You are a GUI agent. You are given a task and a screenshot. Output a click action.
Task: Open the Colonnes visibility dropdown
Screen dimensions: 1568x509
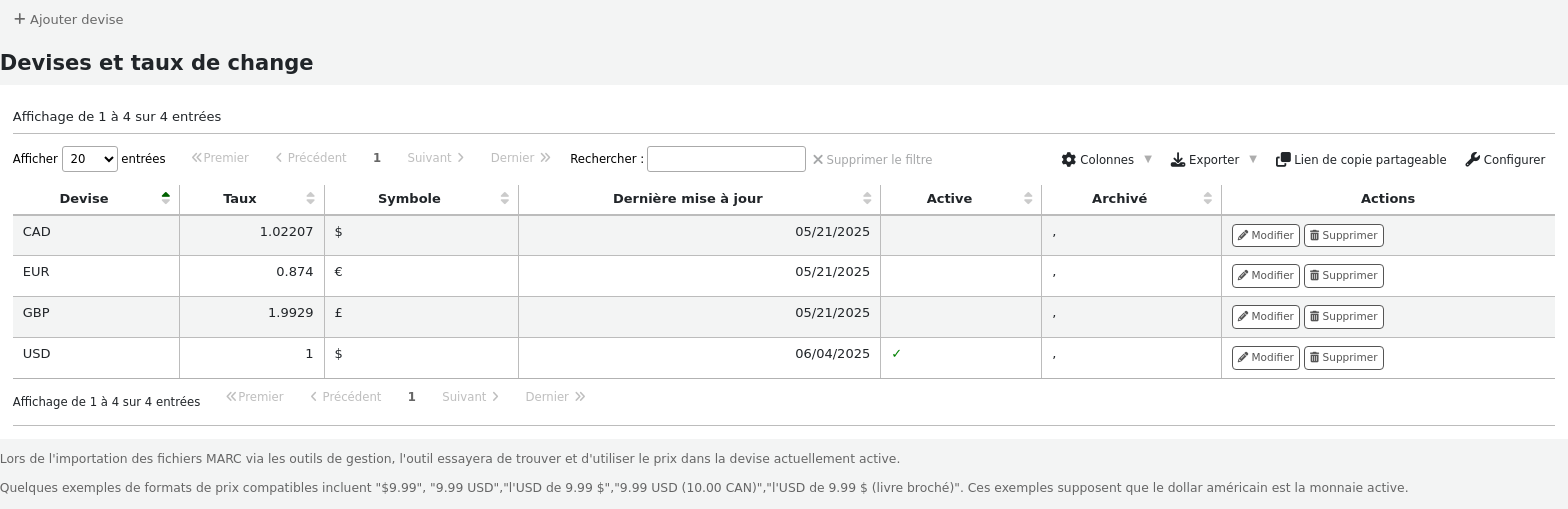(x=1106, y=159)
